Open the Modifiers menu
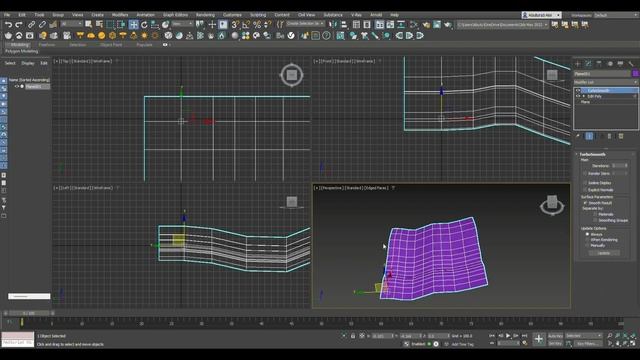 pyautogui.click(x=120, y=15)
